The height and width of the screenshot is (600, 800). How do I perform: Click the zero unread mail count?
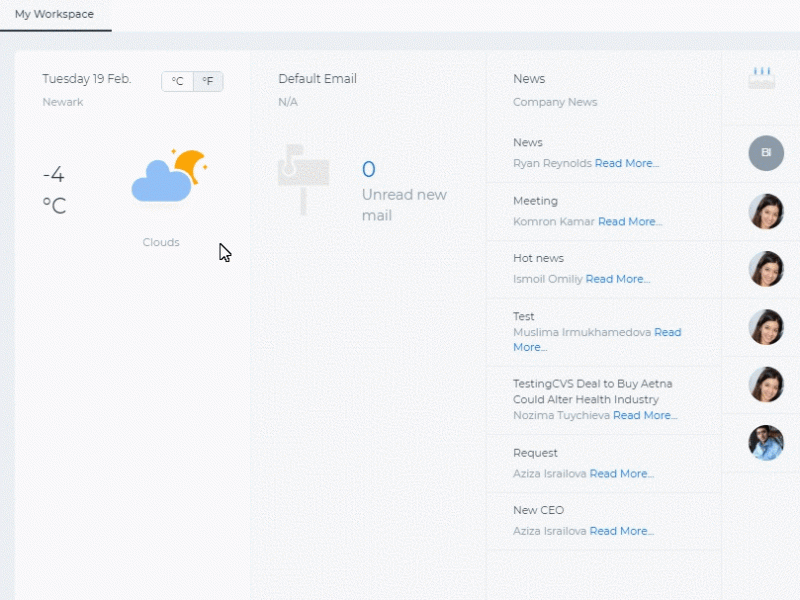click(368, 169)
